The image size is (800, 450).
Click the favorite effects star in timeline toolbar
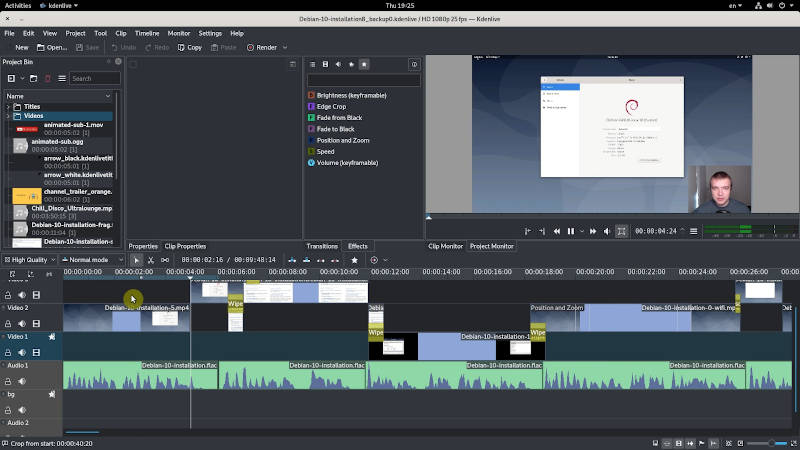pos(355,260)
